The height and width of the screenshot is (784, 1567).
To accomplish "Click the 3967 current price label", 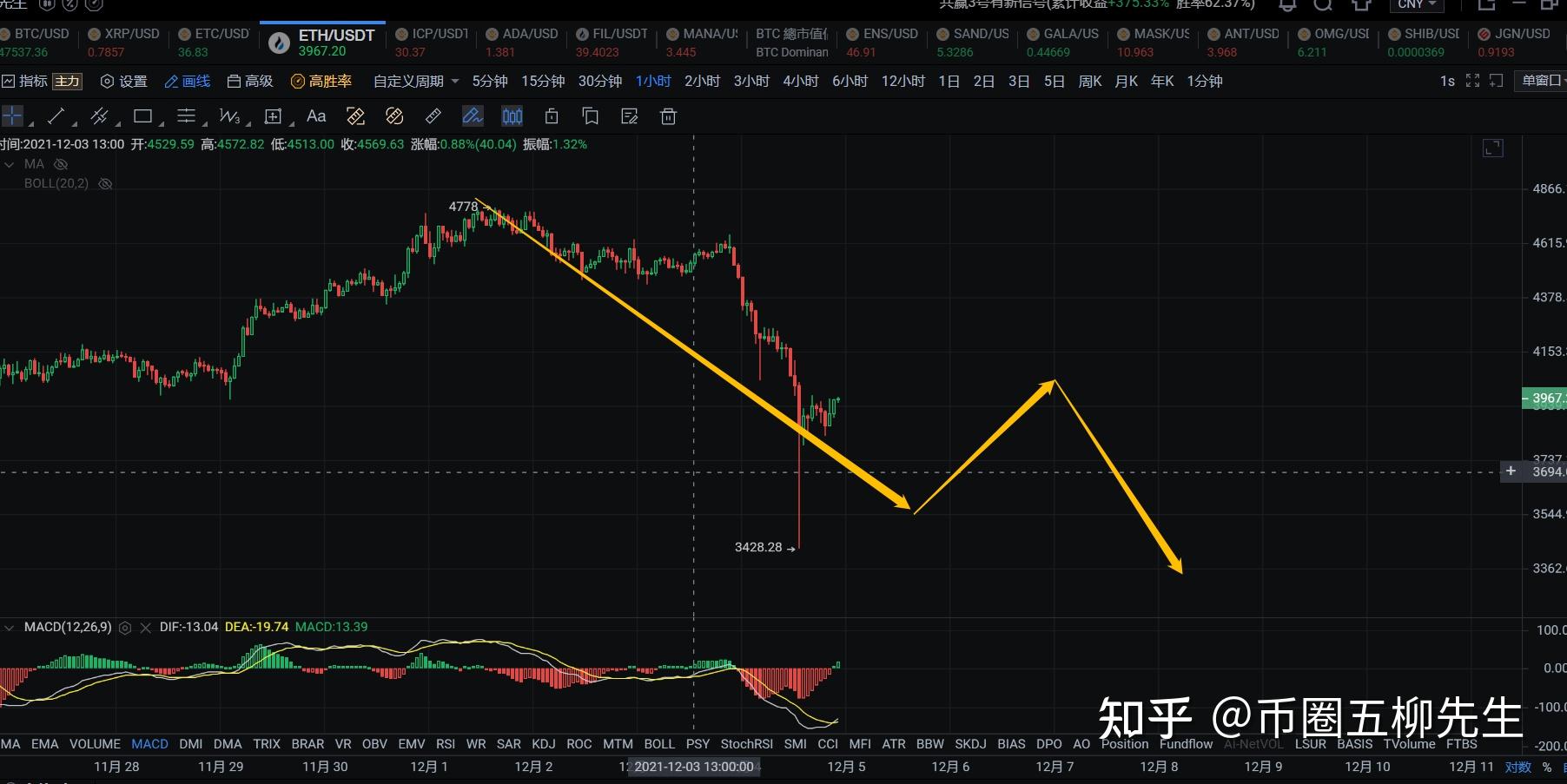I will point(1545,399).
